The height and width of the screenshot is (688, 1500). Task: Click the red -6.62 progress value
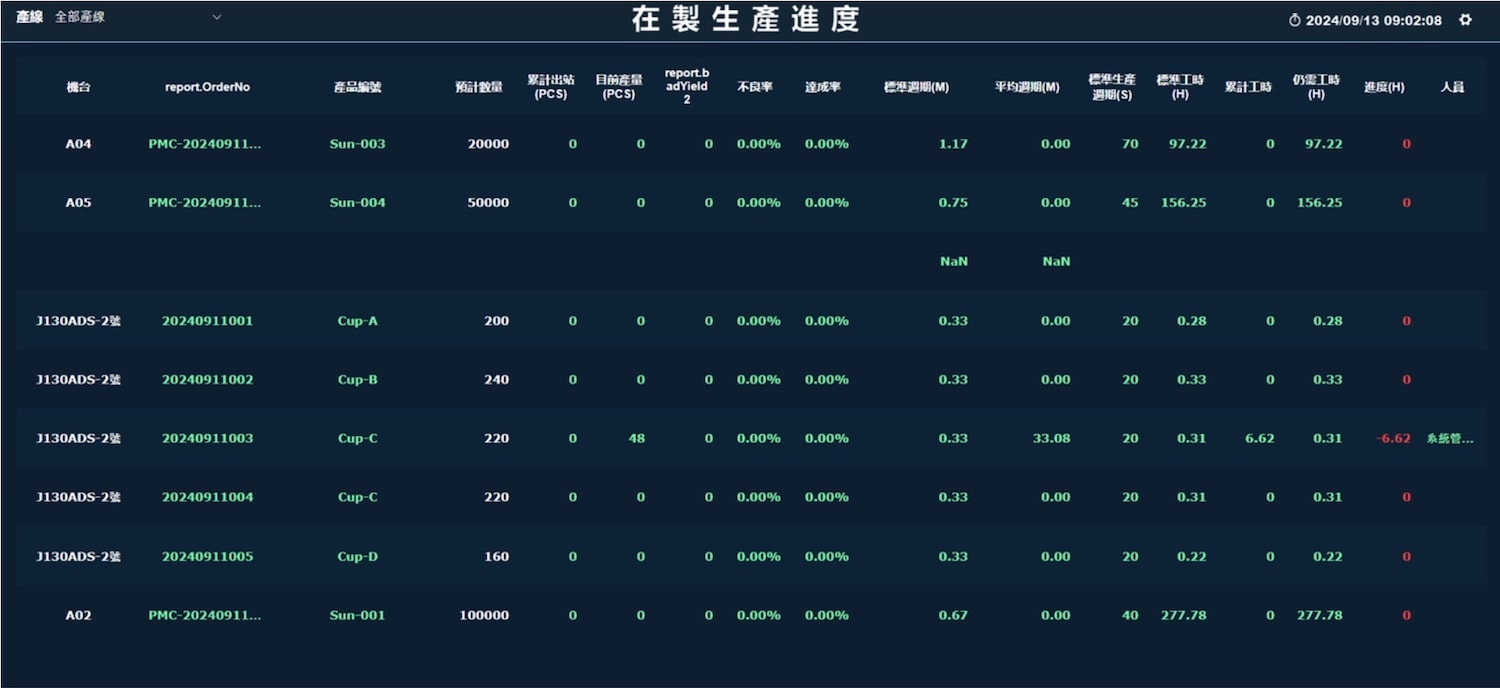click(1392, 438)
